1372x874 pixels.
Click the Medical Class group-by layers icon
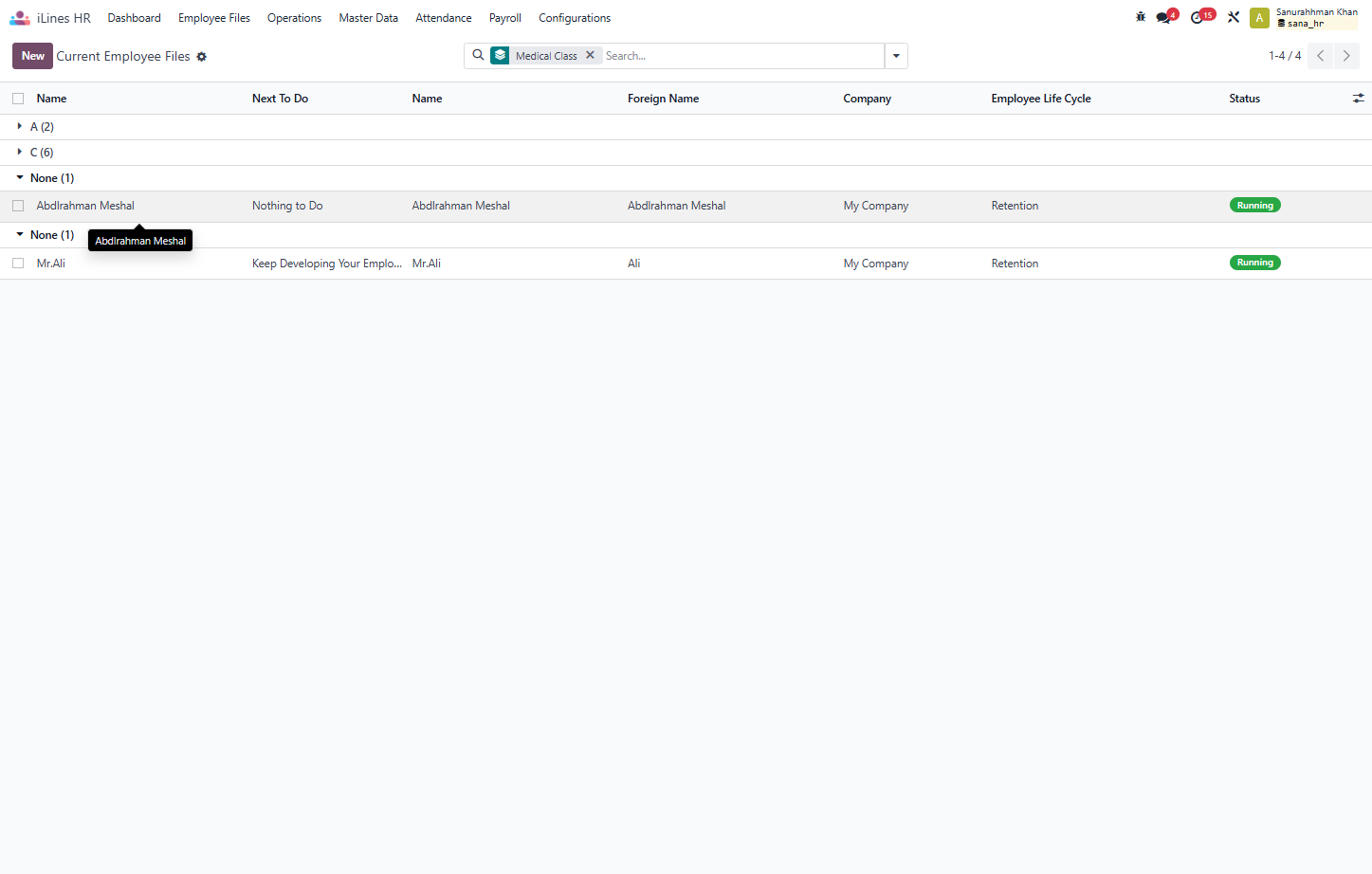(x=500, y=55)
